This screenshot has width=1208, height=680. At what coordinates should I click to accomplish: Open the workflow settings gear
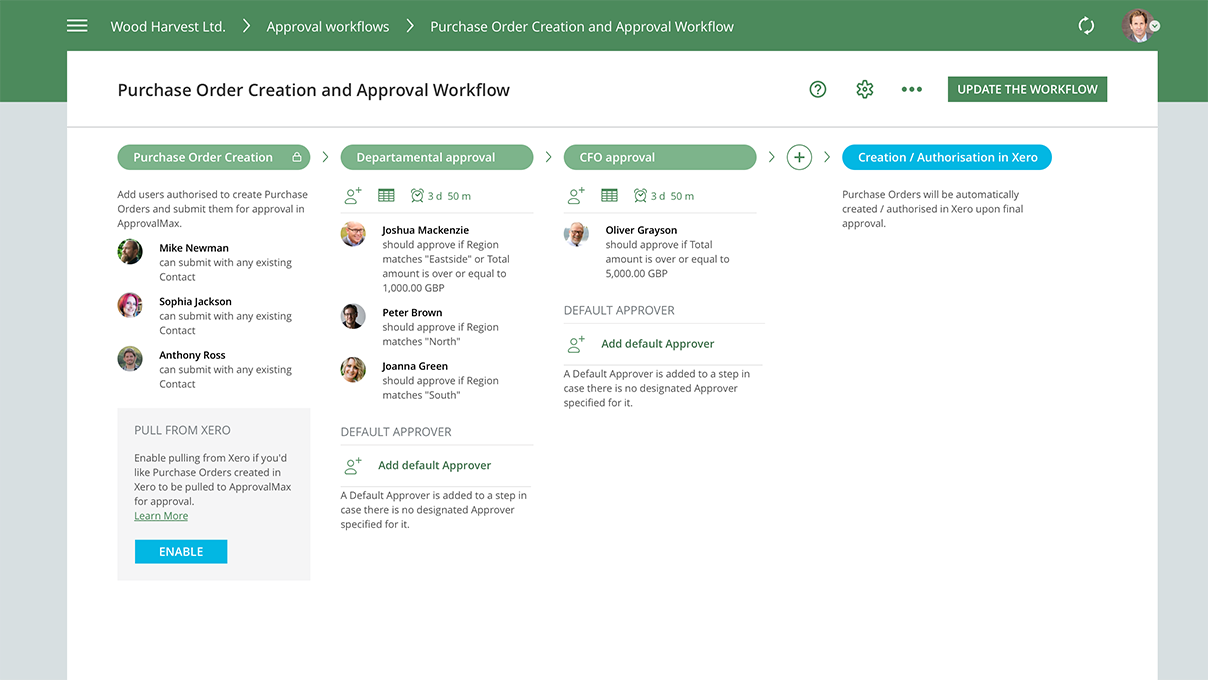(864, 89)
